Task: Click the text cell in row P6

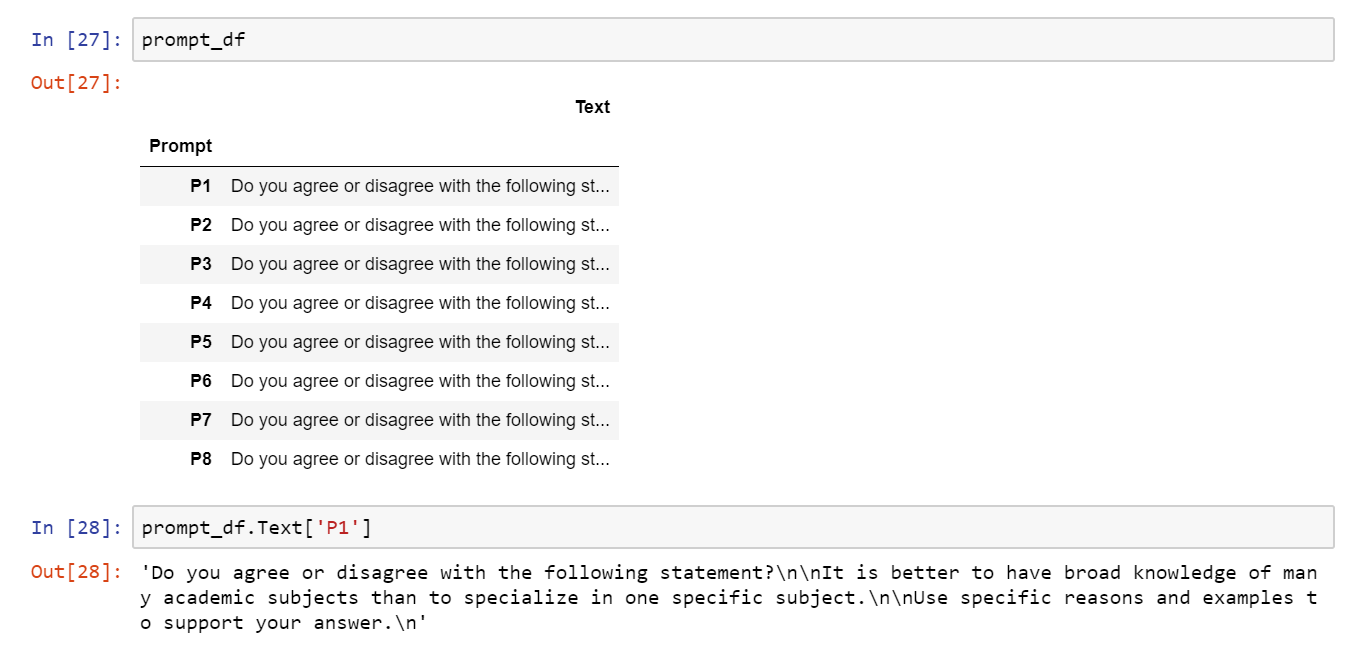Action: [x=420, y=381]
